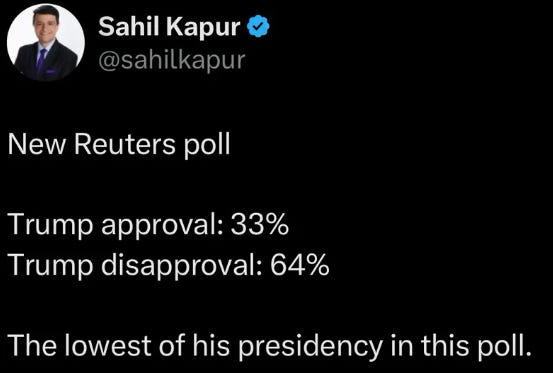Open Sahil Kapur's profile picture
This screenshot has width=553, height=373.
pos(46,42)
